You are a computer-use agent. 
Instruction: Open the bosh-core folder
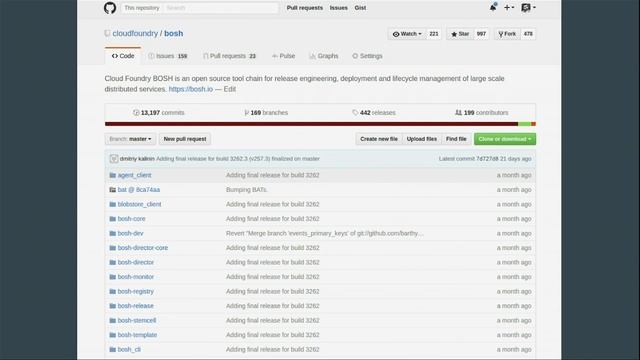click(x=131, y=219)
